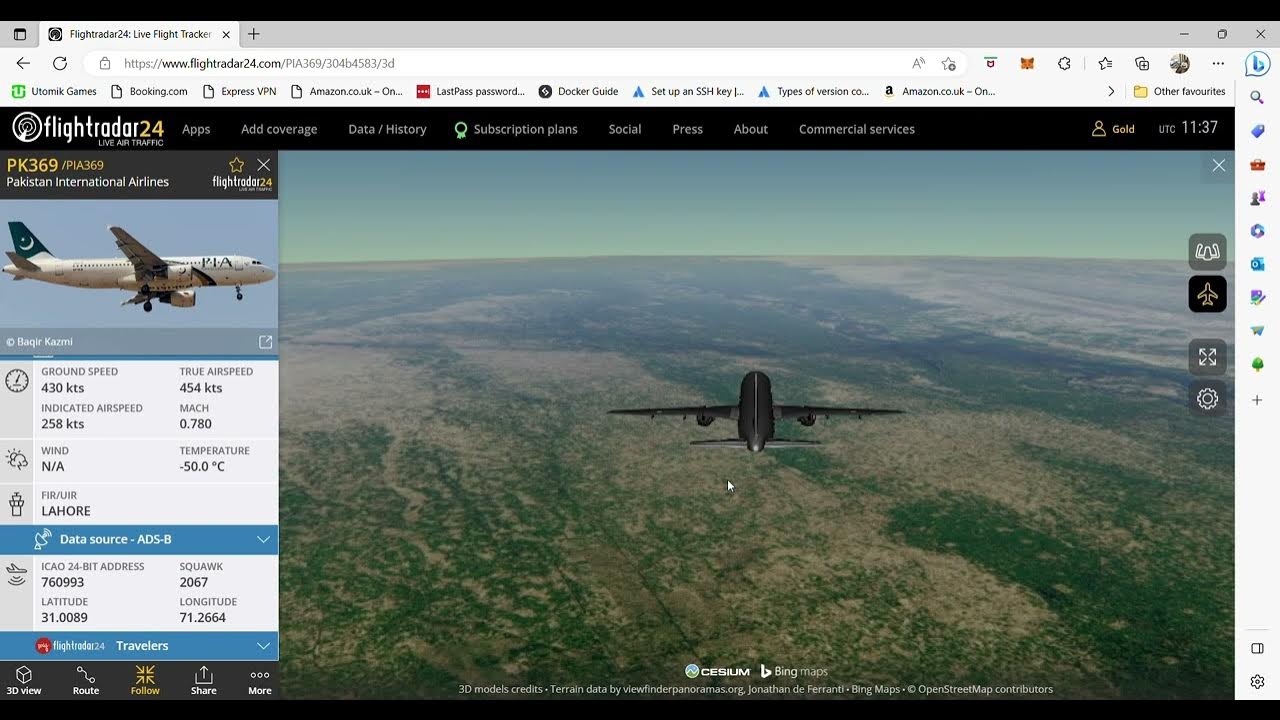Open Bing Copilot sidebar button
1280x720 pixels.
(x=1257, y=63)
